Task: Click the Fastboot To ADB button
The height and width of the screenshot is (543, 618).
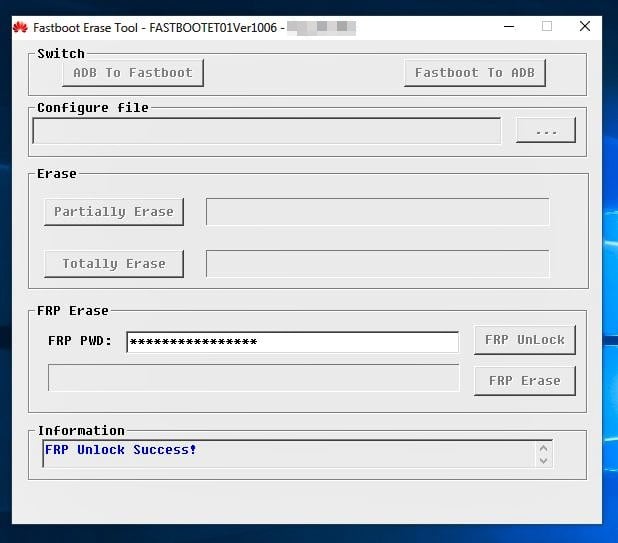Action: point(475,73)
